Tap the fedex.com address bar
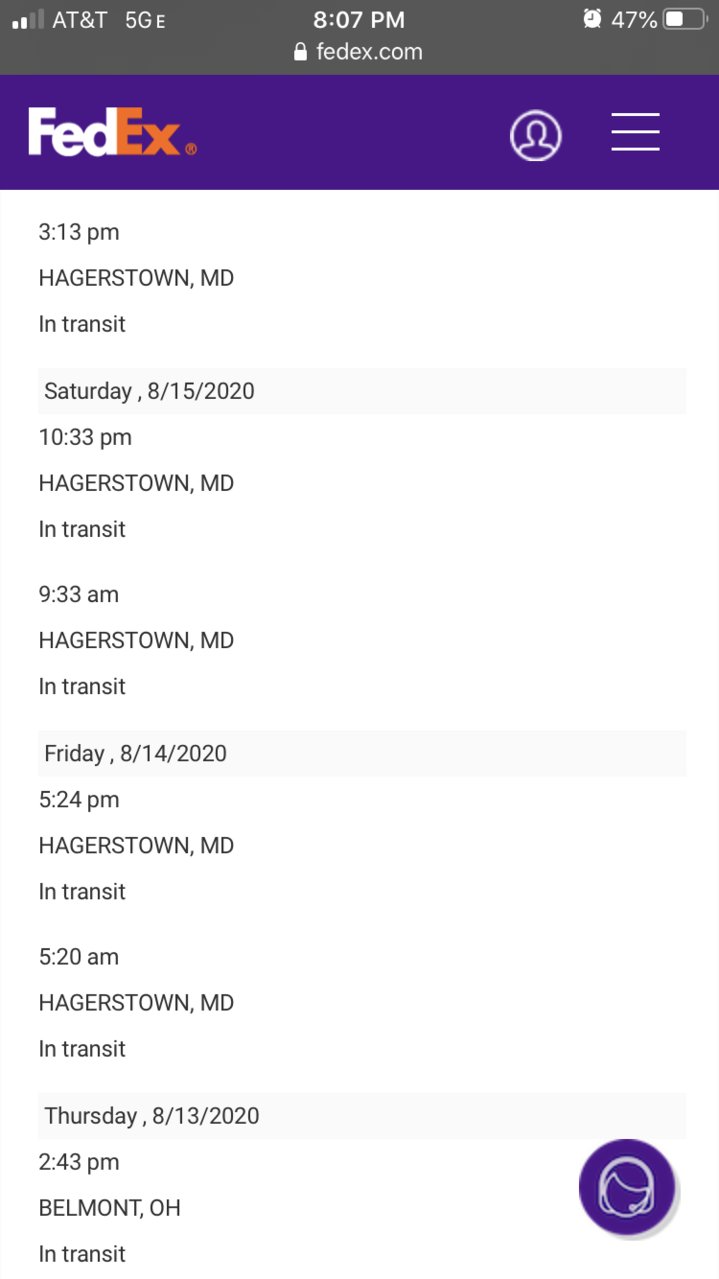This screenshot has height=1279, width=719. 358,52
